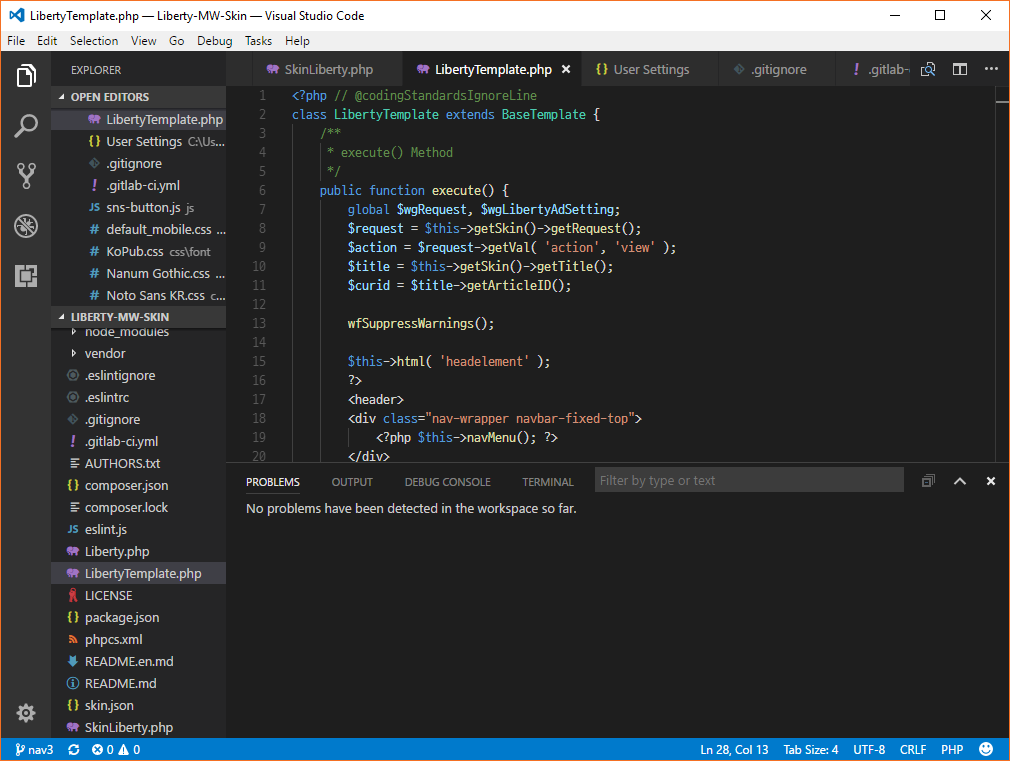Click the nav3 git branch indicator
The image size is (1010, 761).
point(34,749)
